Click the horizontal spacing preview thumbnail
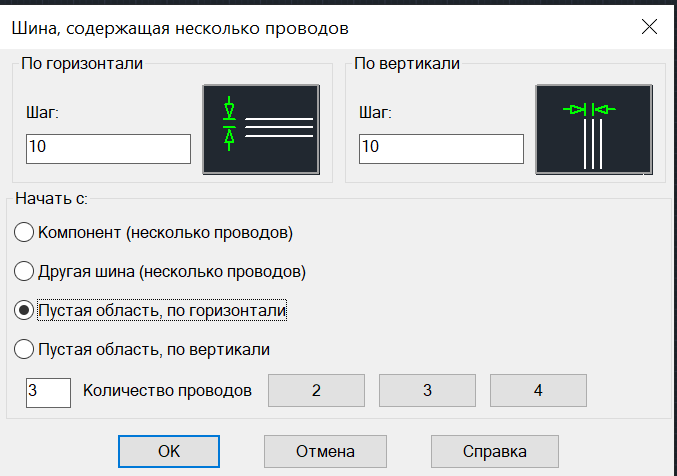Image resolution: width=677 pixels, height=476 pixels. click(x=261, y=130)
